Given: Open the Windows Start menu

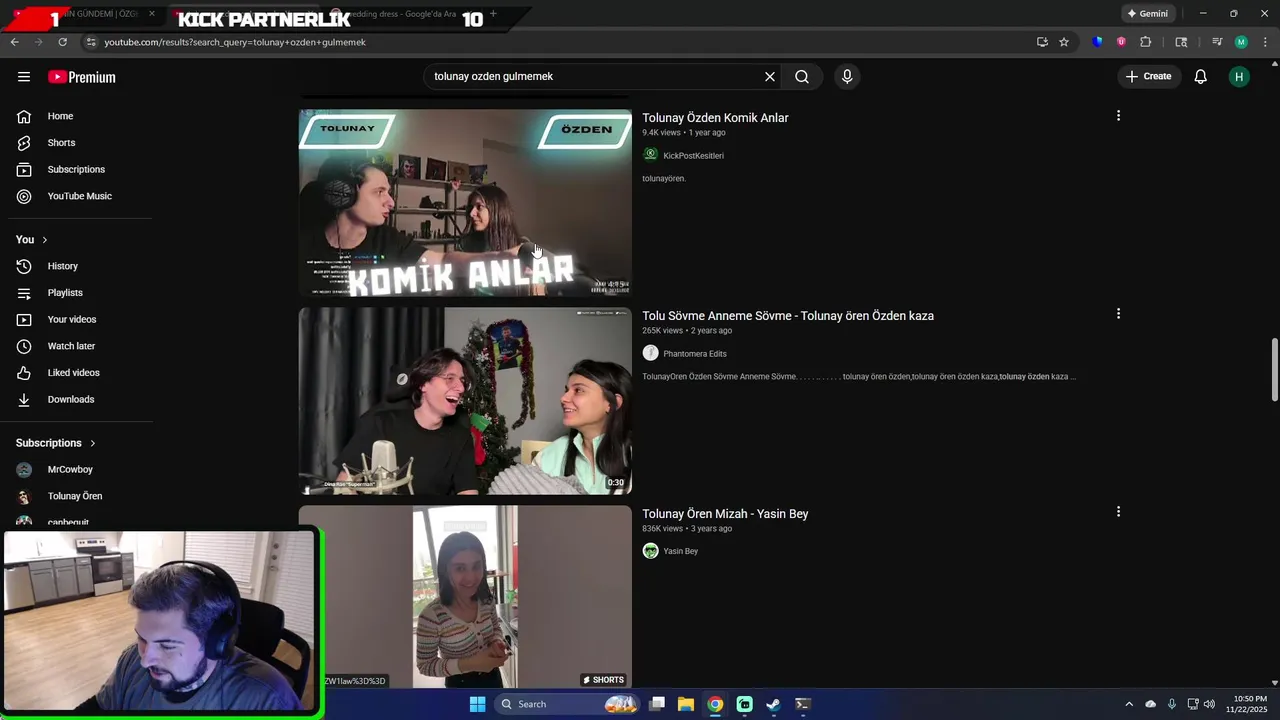Looking at the screenshot, I should 477,704.
